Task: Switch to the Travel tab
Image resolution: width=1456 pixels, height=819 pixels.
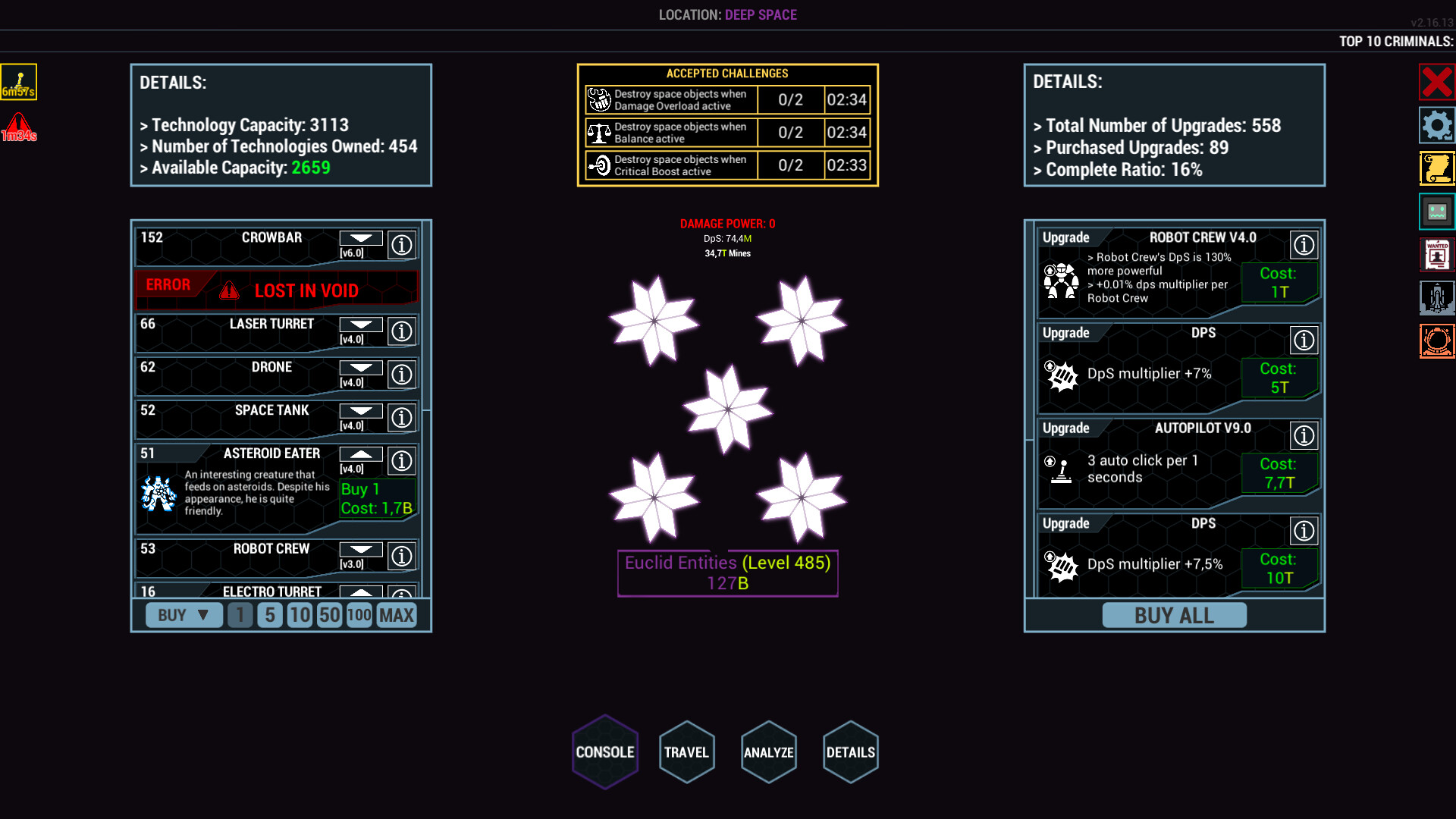Action: [x=686, y=752]
